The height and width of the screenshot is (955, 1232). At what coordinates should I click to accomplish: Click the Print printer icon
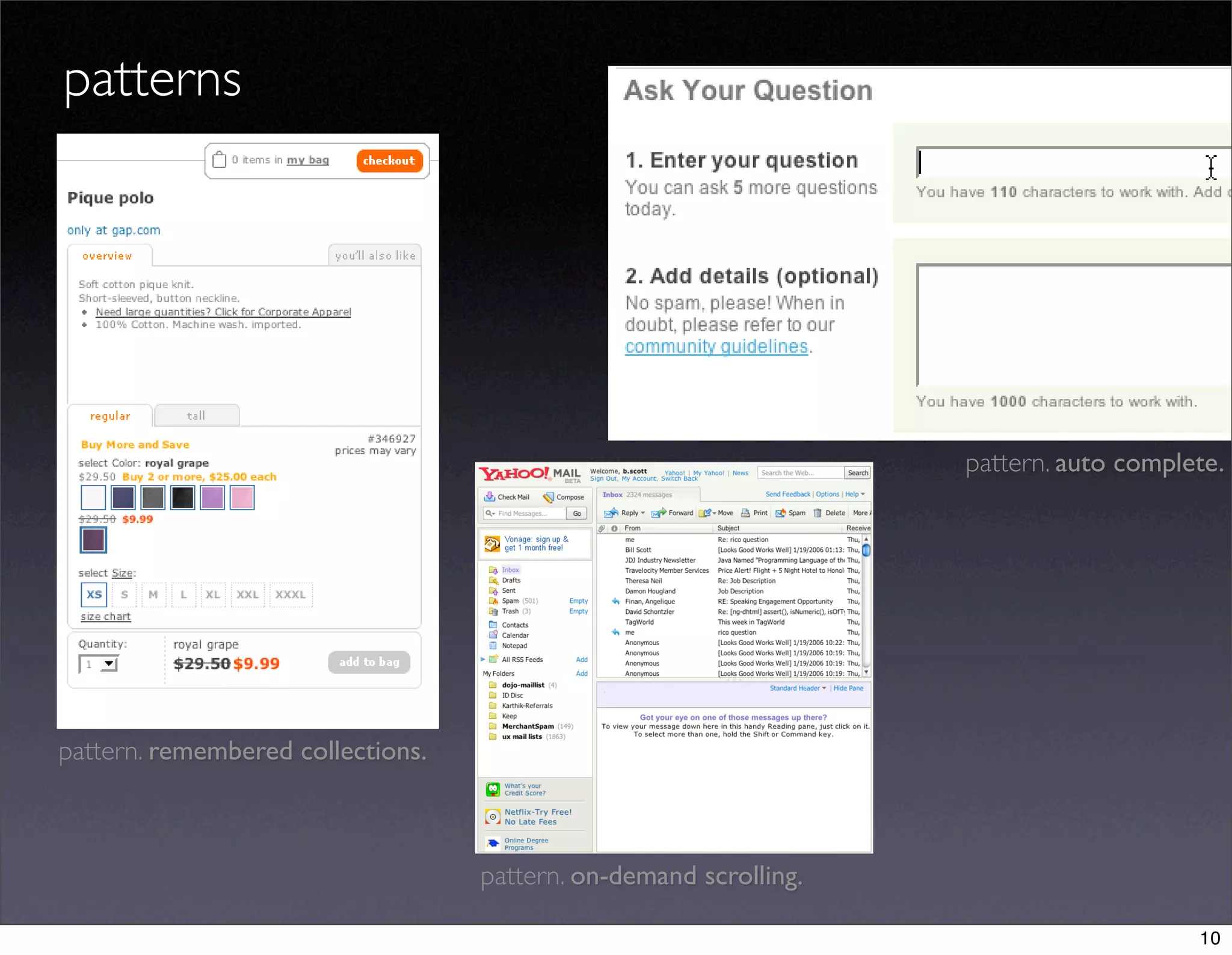[x=745, y=513]
